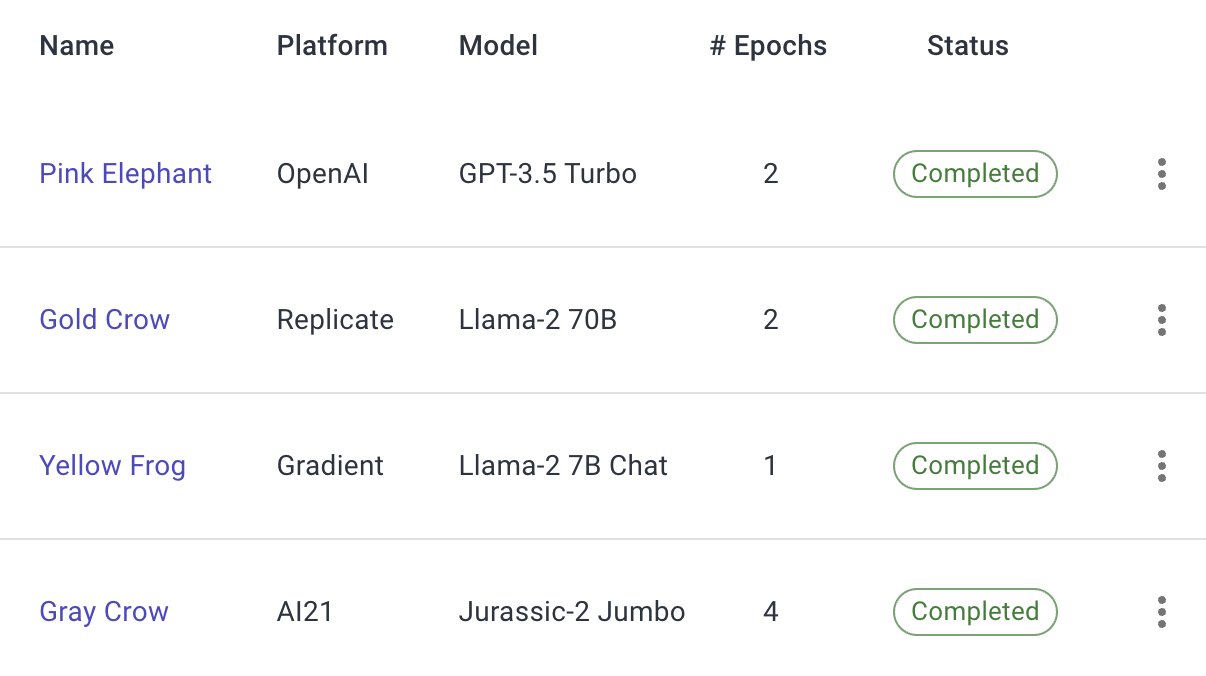Open the Pink Elephant fine-tune link
1206x676 pixels.
click(x=125, y=174)
